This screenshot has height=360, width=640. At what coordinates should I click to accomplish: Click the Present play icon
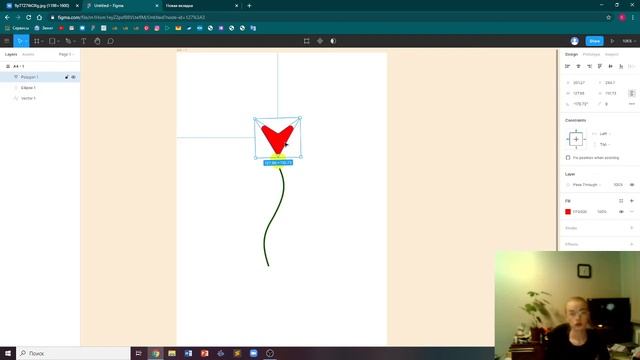click(612, 41)
